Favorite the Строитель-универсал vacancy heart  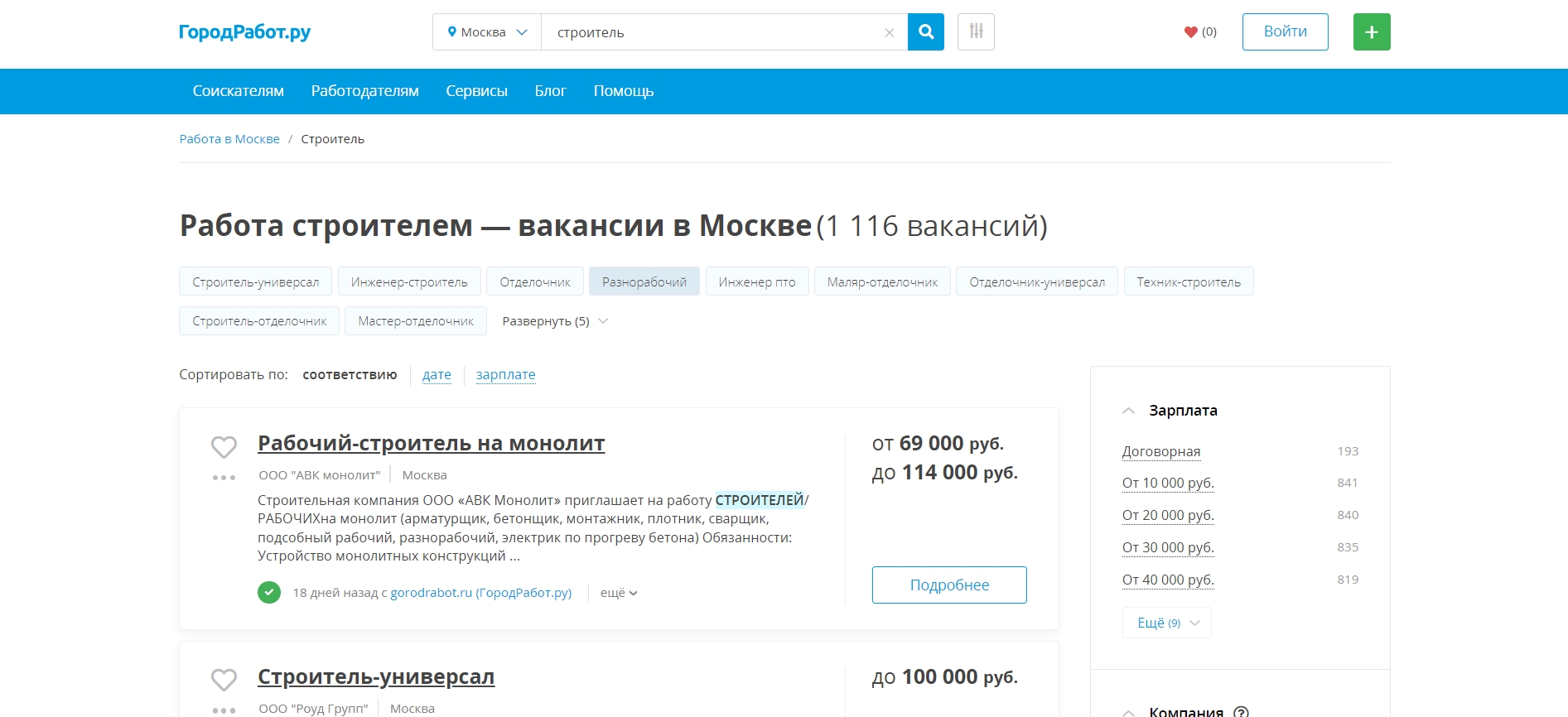pyautogui.click(x=224, y=681)
